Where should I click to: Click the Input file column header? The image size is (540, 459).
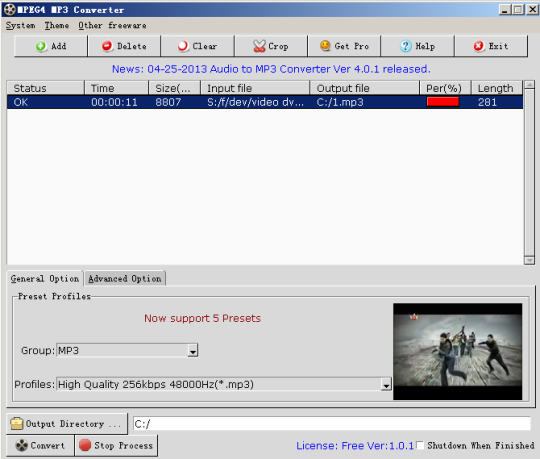(x=255, y=88)
